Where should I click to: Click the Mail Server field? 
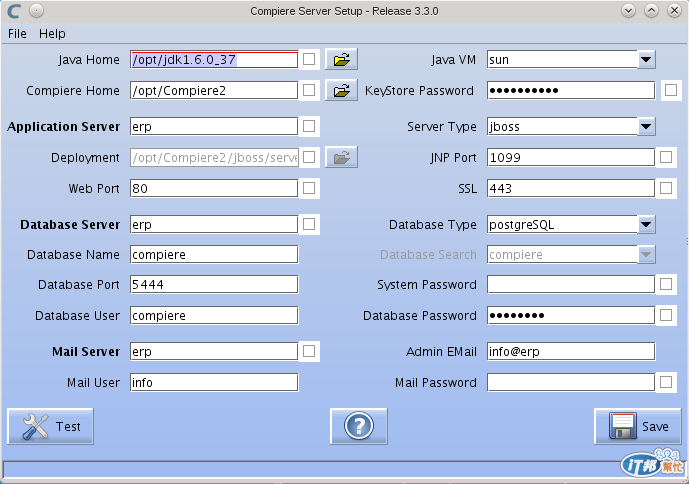(x=214, y=351)
